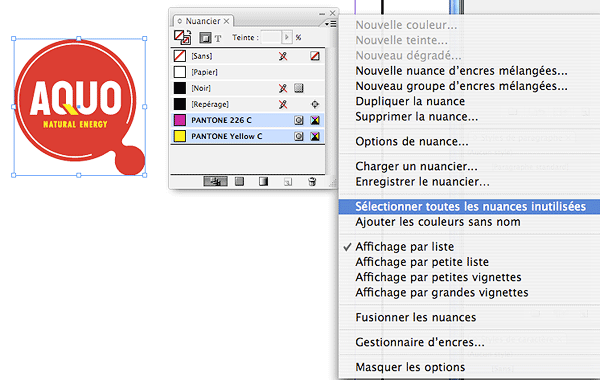Click the Nuancier tab label
Image resolution: width=600 pixels, height=380 pixels.
pyautogui.click(x=203, y=21)
